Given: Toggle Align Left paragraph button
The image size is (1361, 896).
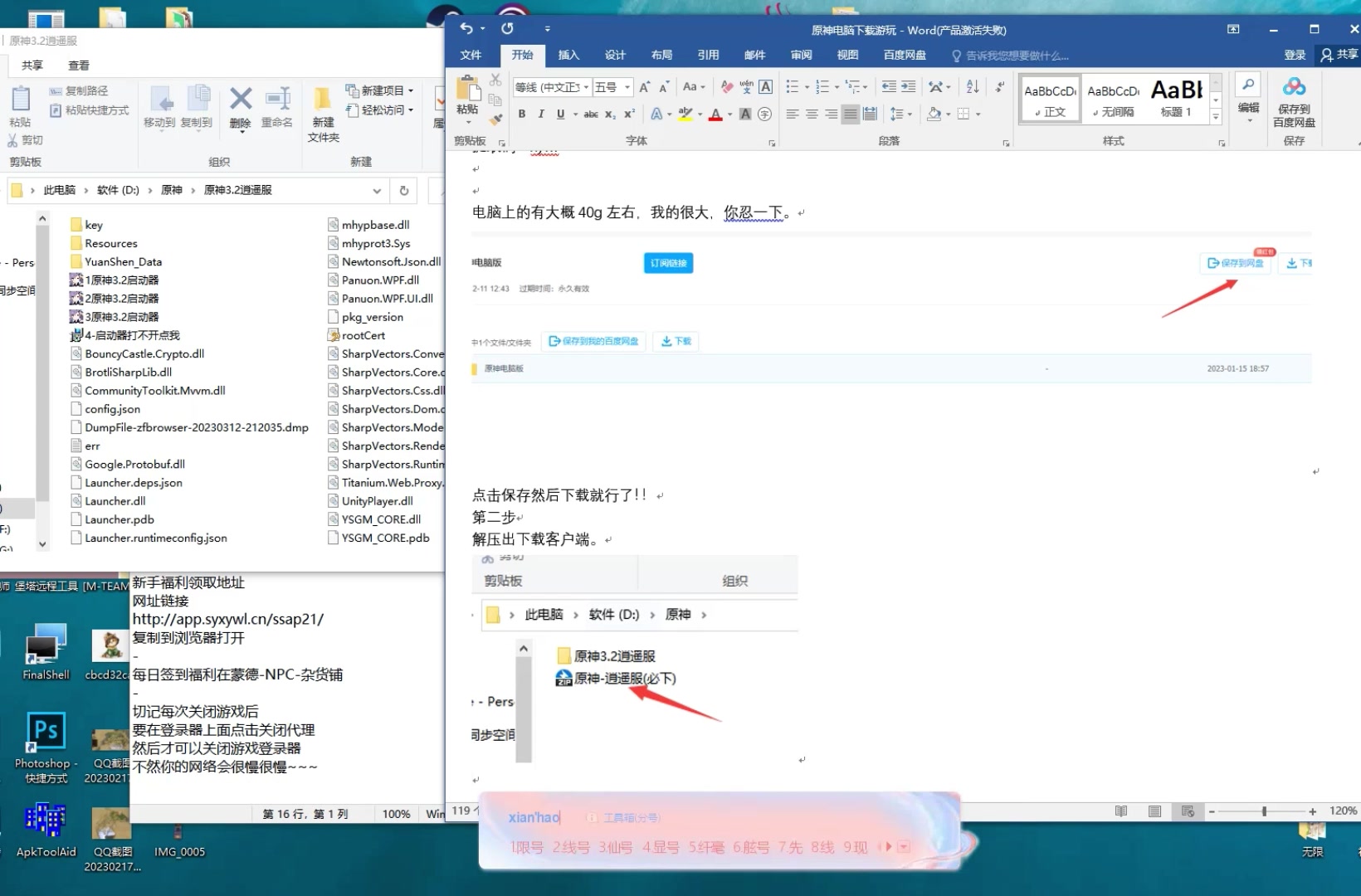Looking at the screenshot, I should pyautogui.click(x=793, y=114).
